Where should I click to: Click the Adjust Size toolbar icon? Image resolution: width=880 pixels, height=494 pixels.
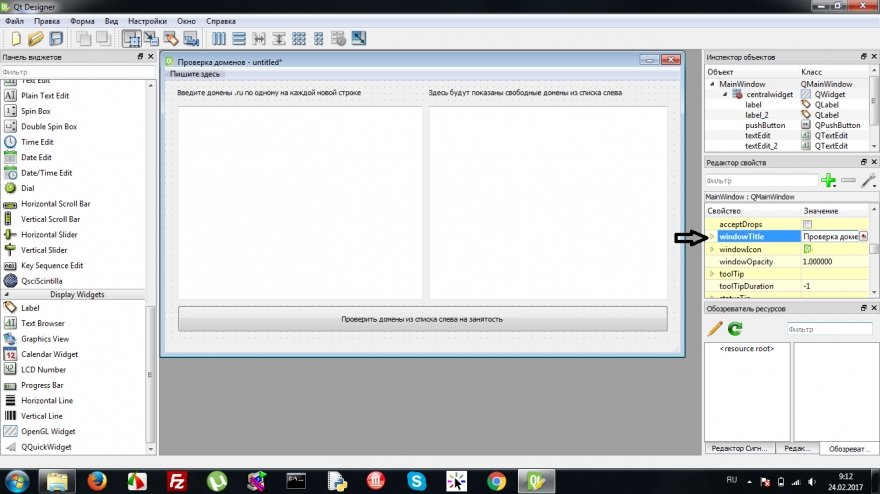[x=359, y=38]
